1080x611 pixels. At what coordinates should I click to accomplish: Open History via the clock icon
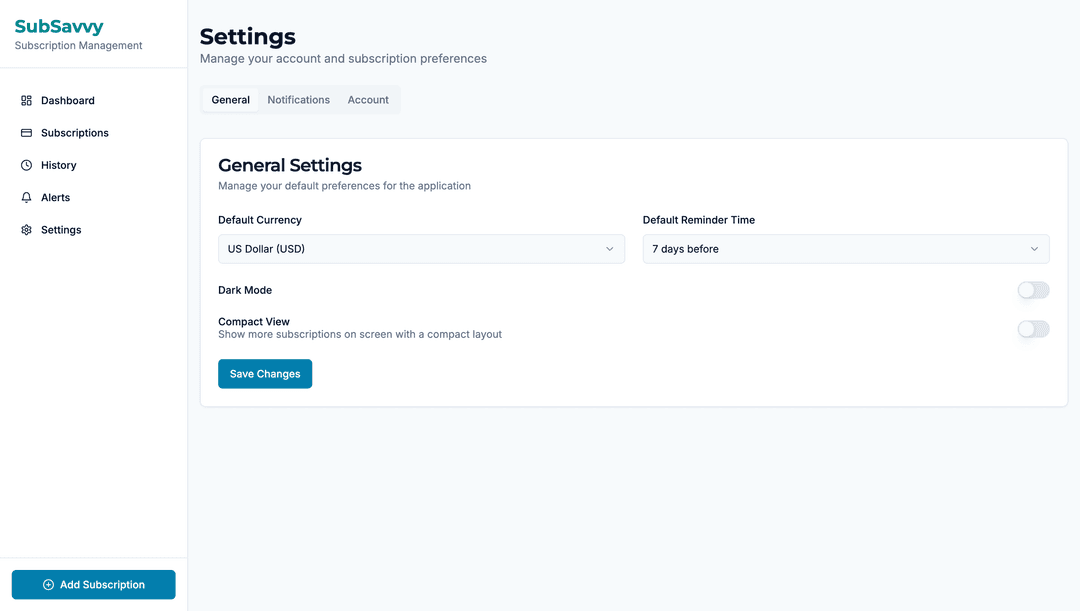coord(23,164)
